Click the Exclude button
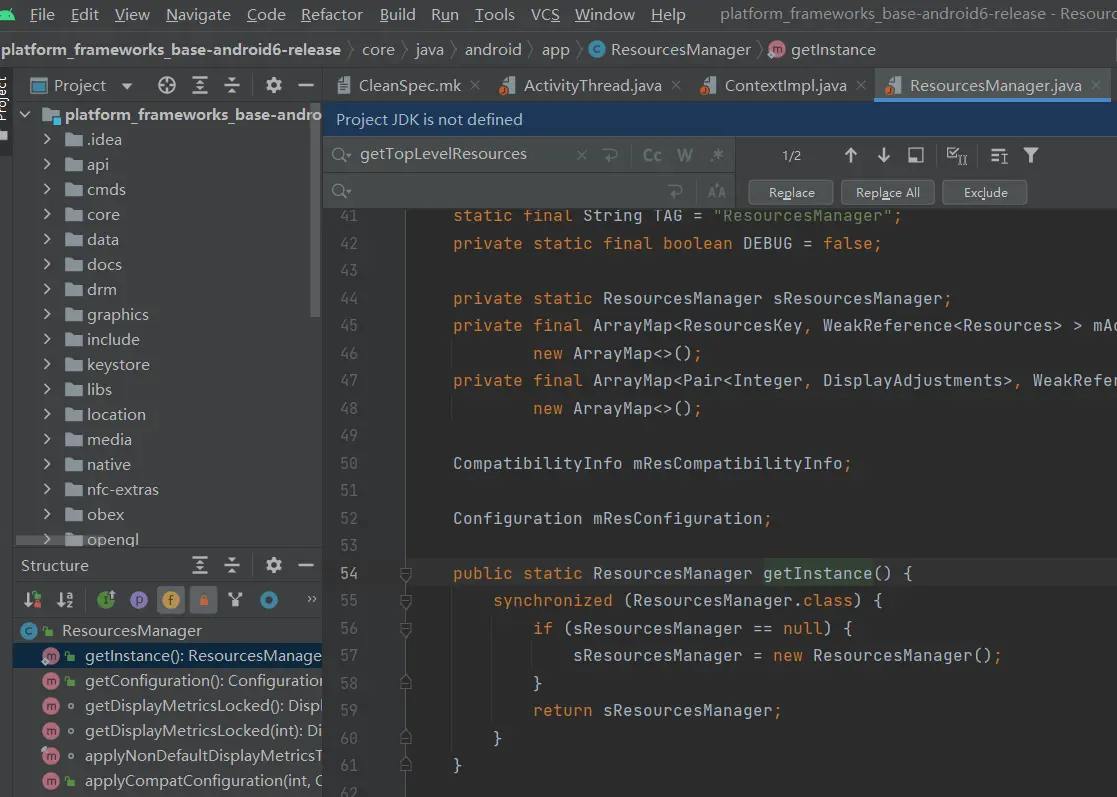This screenshot has width=1117, height=797. click(x=985, y=192)
